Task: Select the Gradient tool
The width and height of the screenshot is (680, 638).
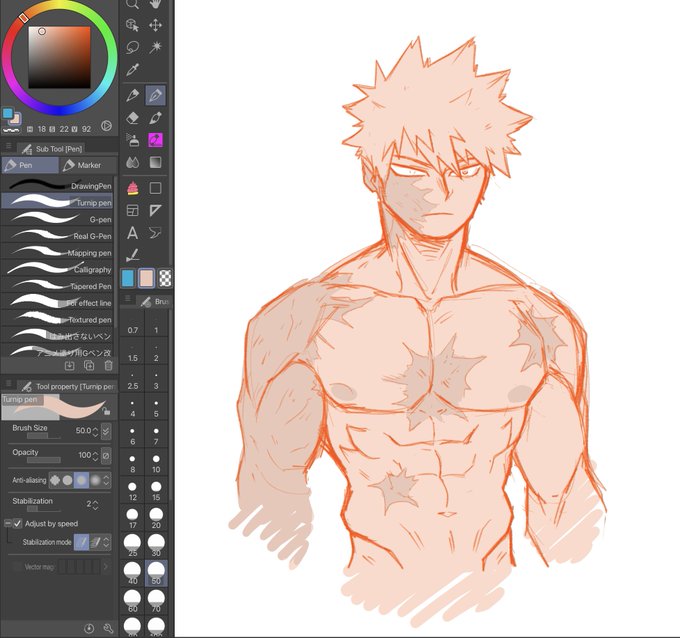Action: click(155, 162)
